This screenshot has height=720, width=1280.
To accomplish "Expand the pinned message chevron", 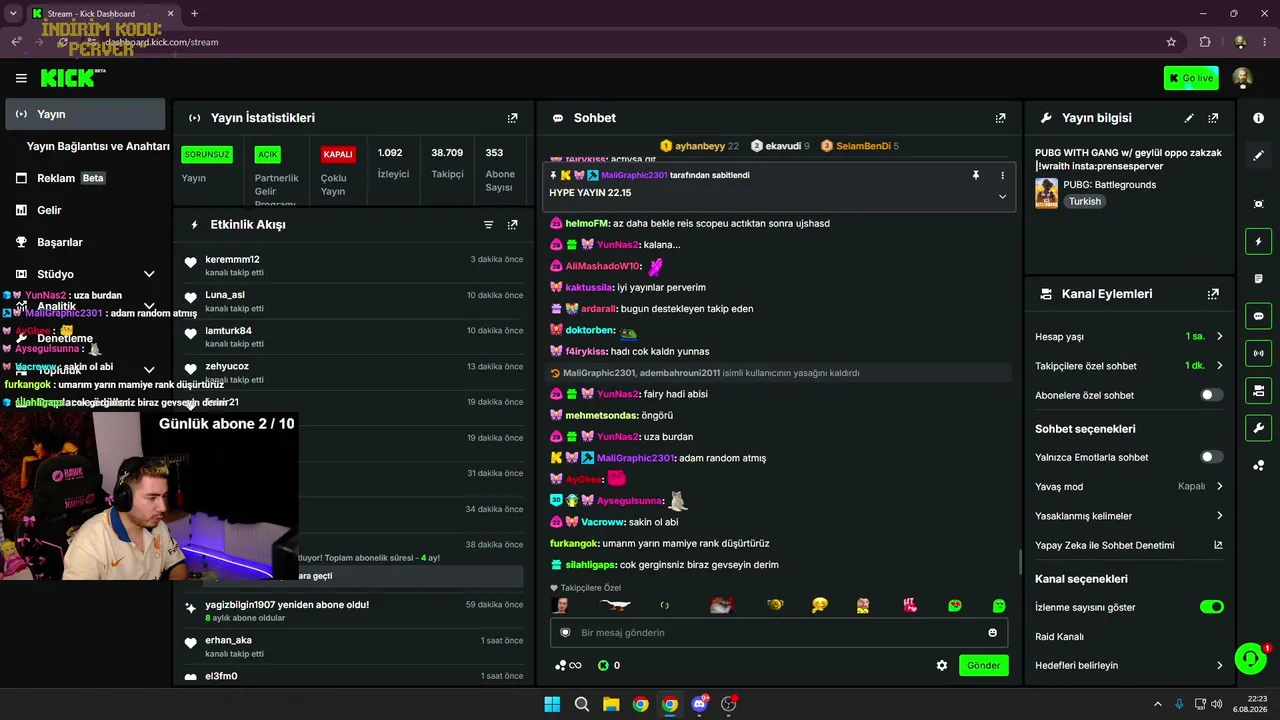I will click(1002, 196).
